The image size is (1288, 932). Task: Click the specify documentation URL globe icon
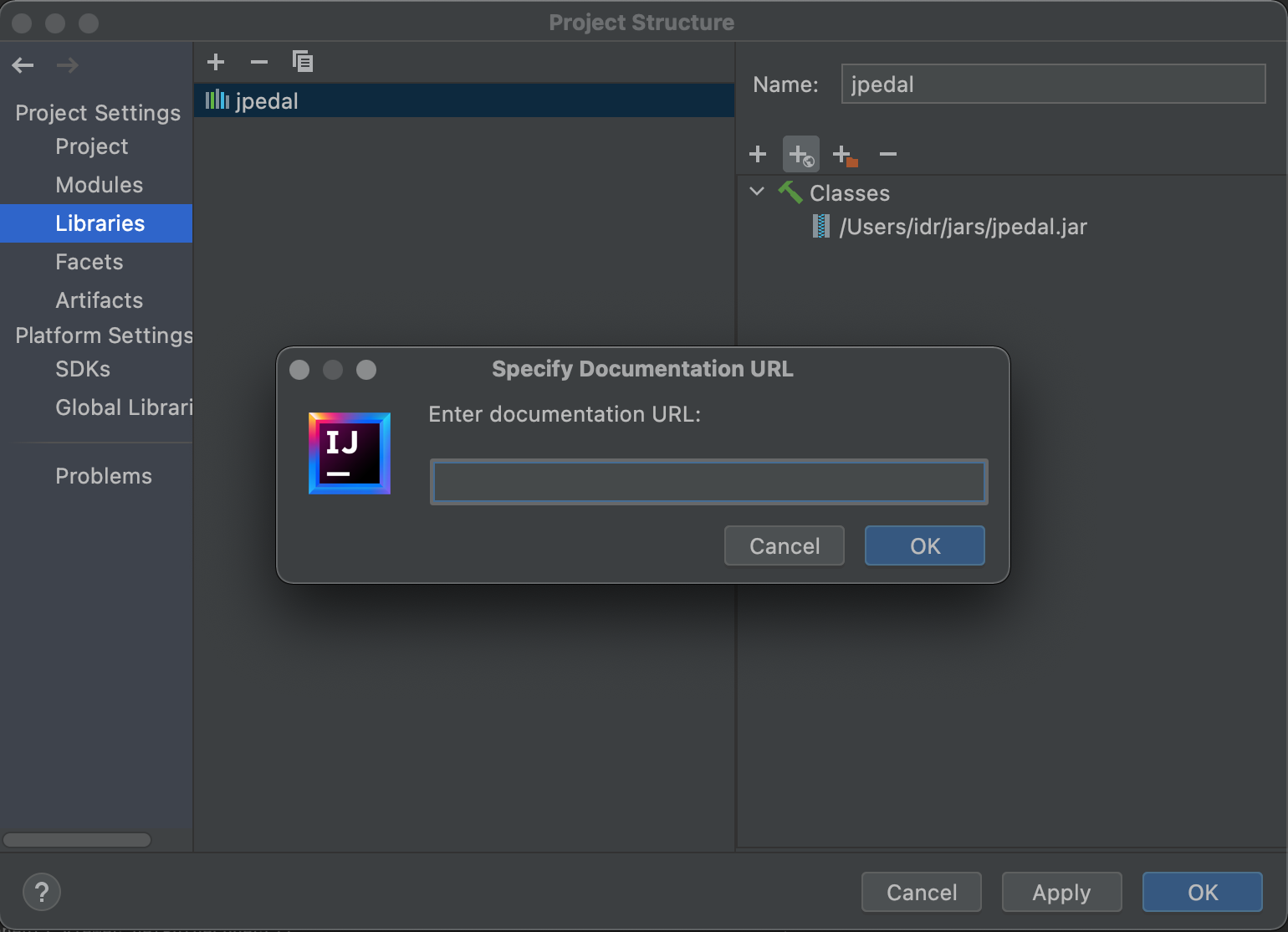[800, 154]
